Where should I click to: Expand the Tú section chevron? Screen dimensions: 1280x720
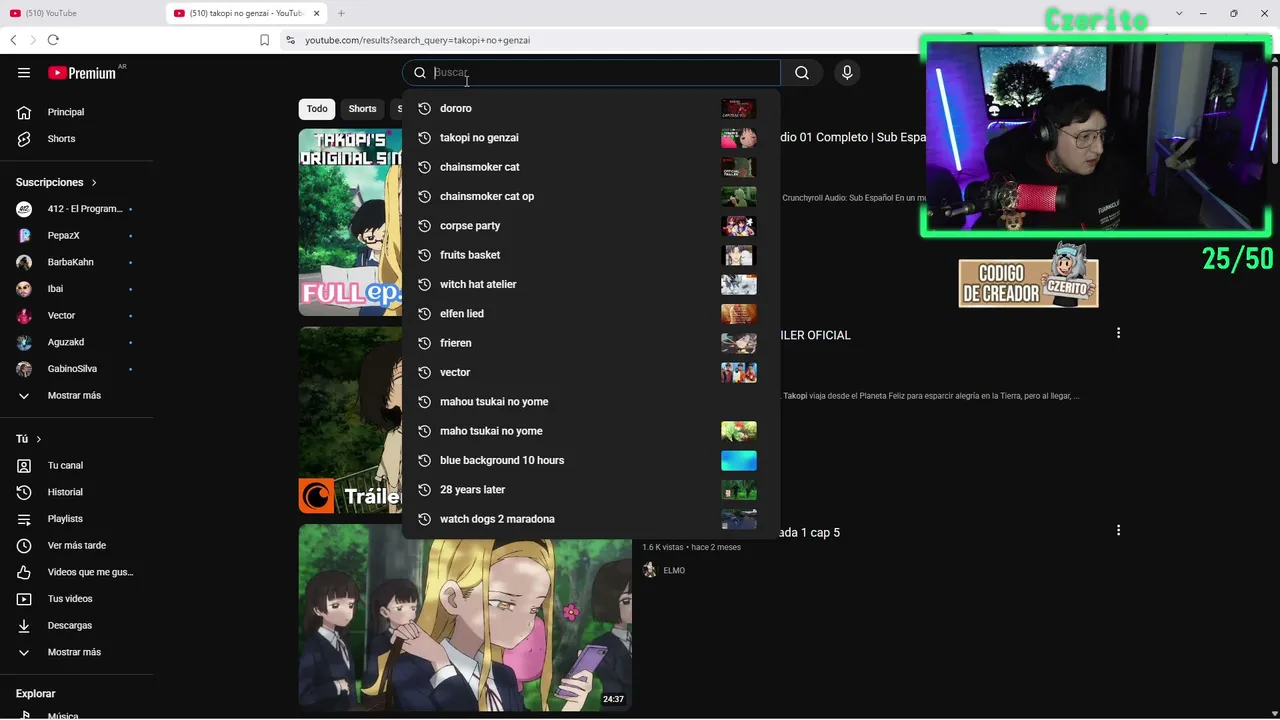click(39, 439)
